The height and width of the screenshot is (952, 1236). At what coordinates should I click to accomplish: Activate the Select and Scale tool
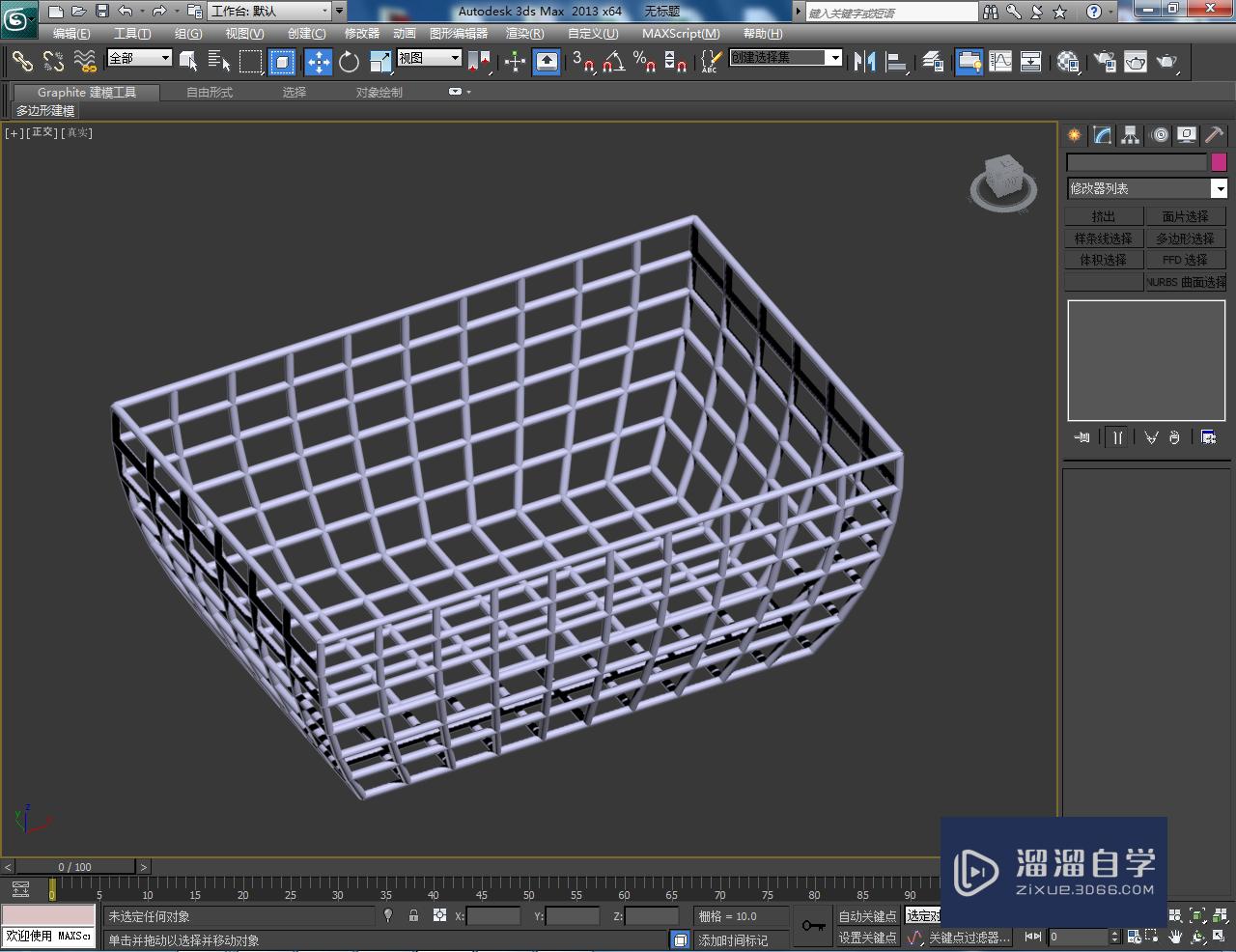[380, 62]
